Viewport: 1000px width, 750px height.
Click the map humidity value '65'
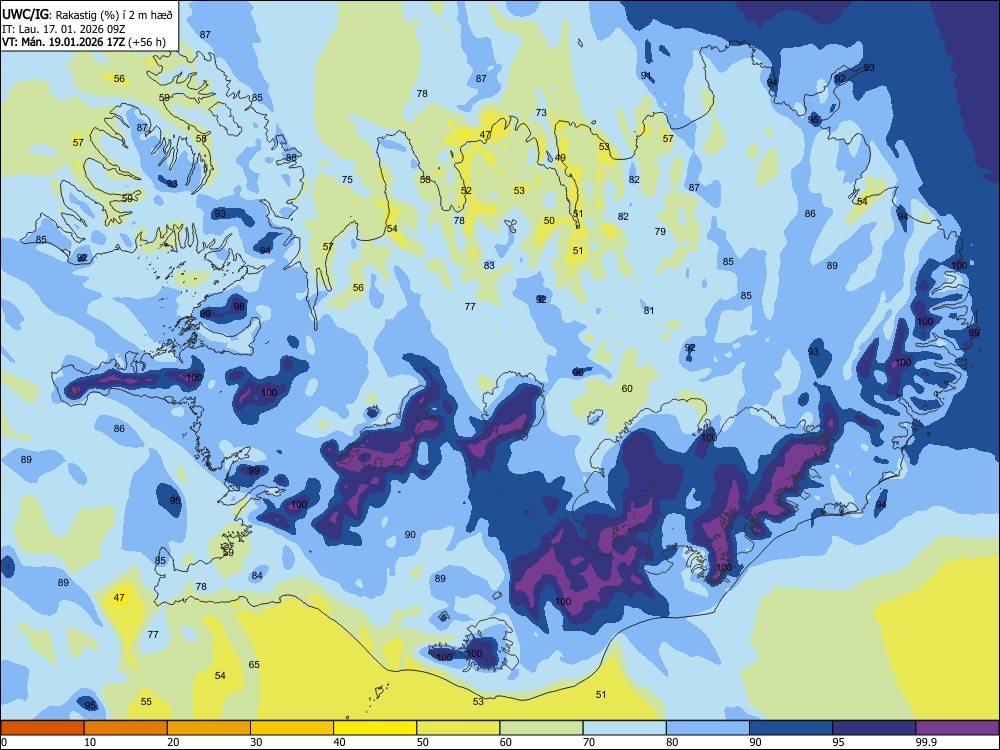point(254,665)
